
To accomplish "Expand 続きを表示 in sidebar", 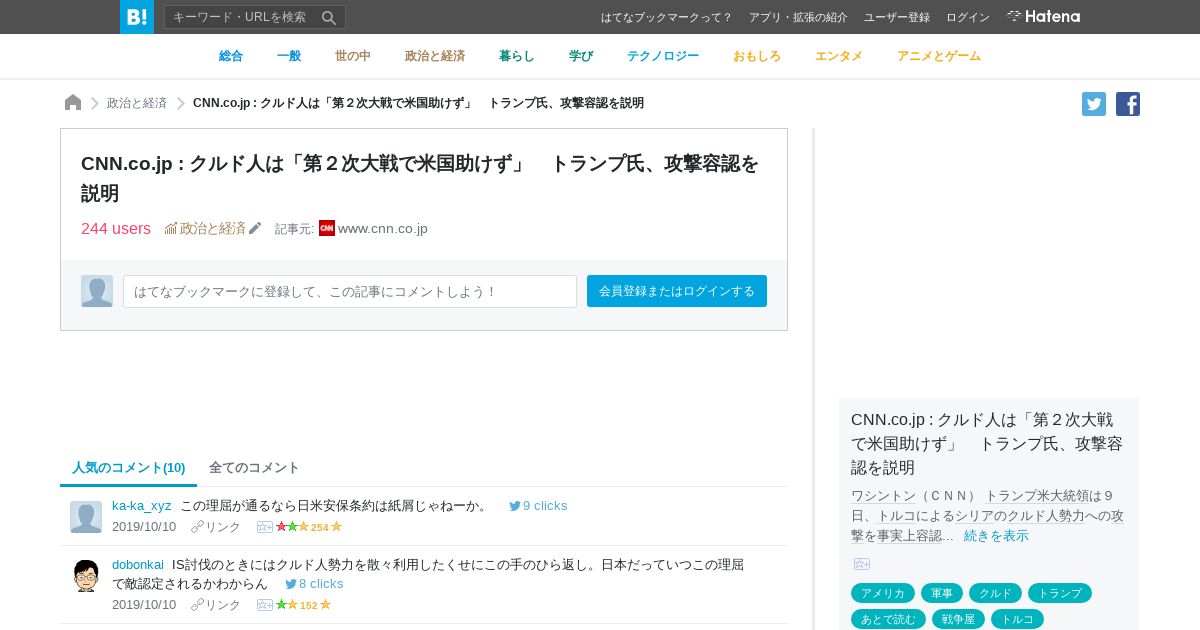I will pyautogui.click(x=996, y=536).
